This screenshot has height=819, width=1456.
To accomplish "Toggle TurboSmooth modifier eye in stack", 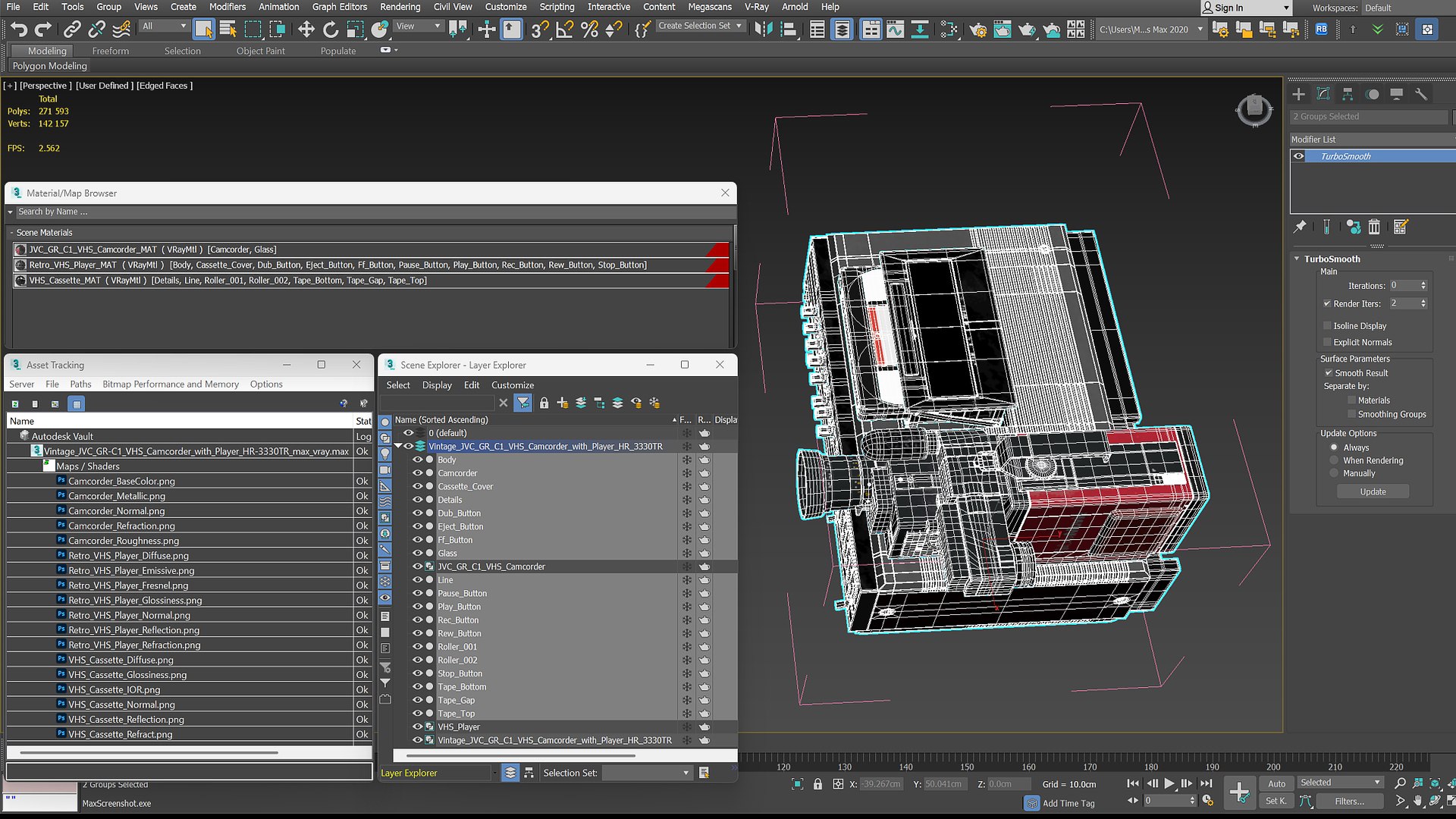I will tap(1299, 156).
